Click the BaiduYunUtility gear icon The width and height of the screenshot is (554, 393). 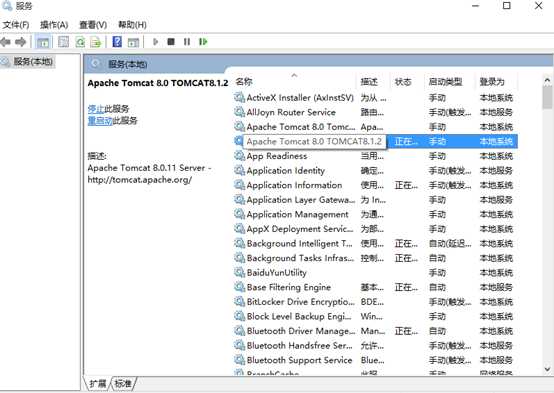click(240, 272)
